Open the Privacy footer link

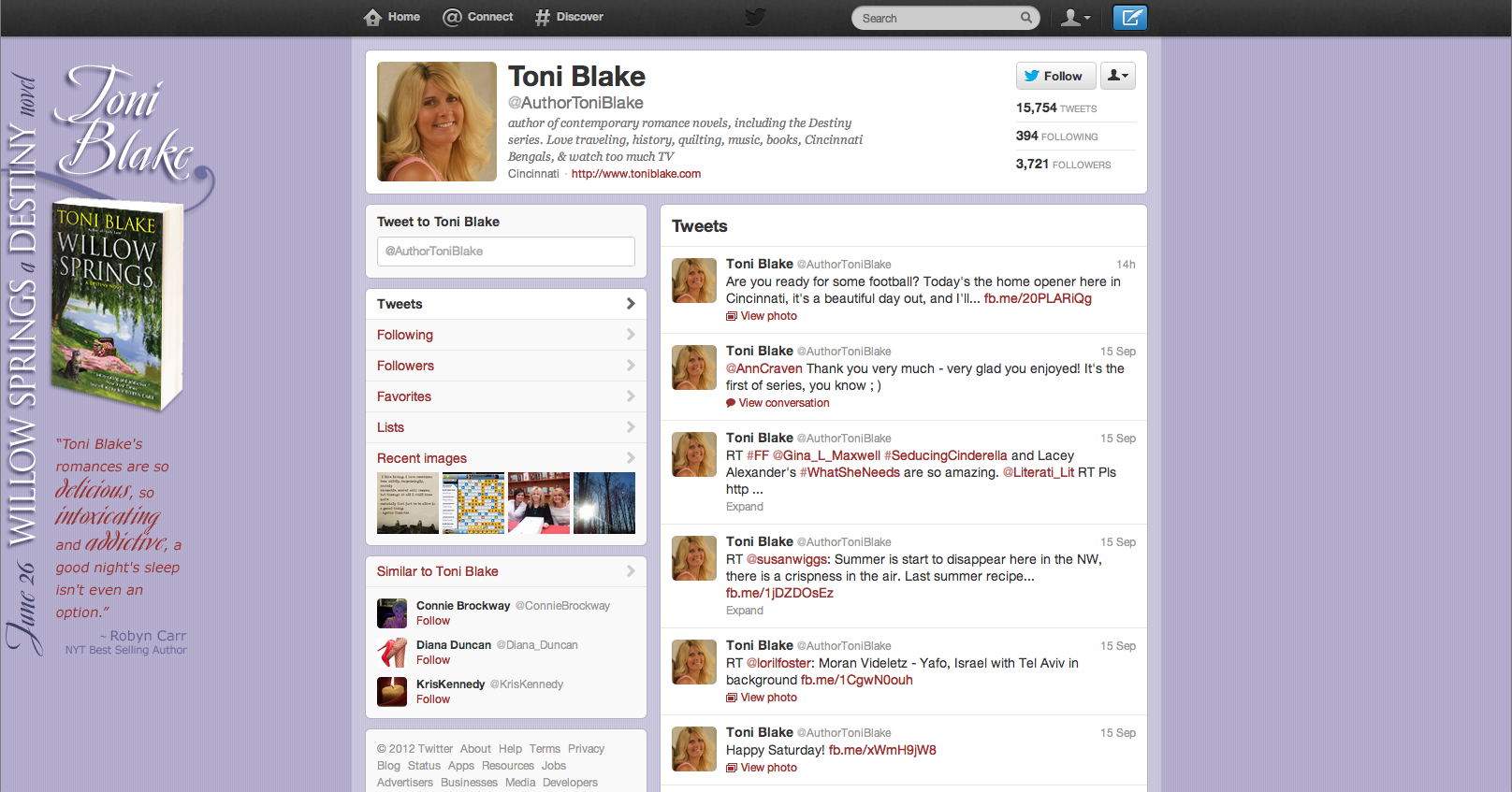[x=586, y=749]
